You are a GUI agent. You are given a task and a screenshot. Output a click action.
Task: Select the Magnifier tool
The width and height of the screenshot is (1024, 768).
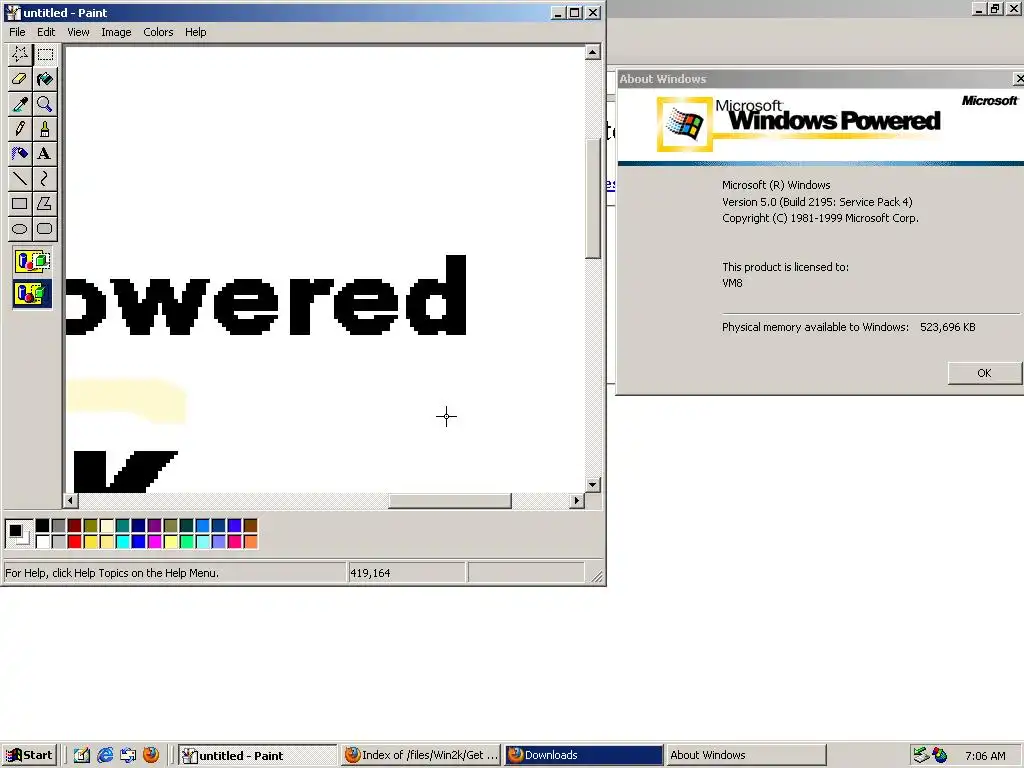[x=44, y=104]
